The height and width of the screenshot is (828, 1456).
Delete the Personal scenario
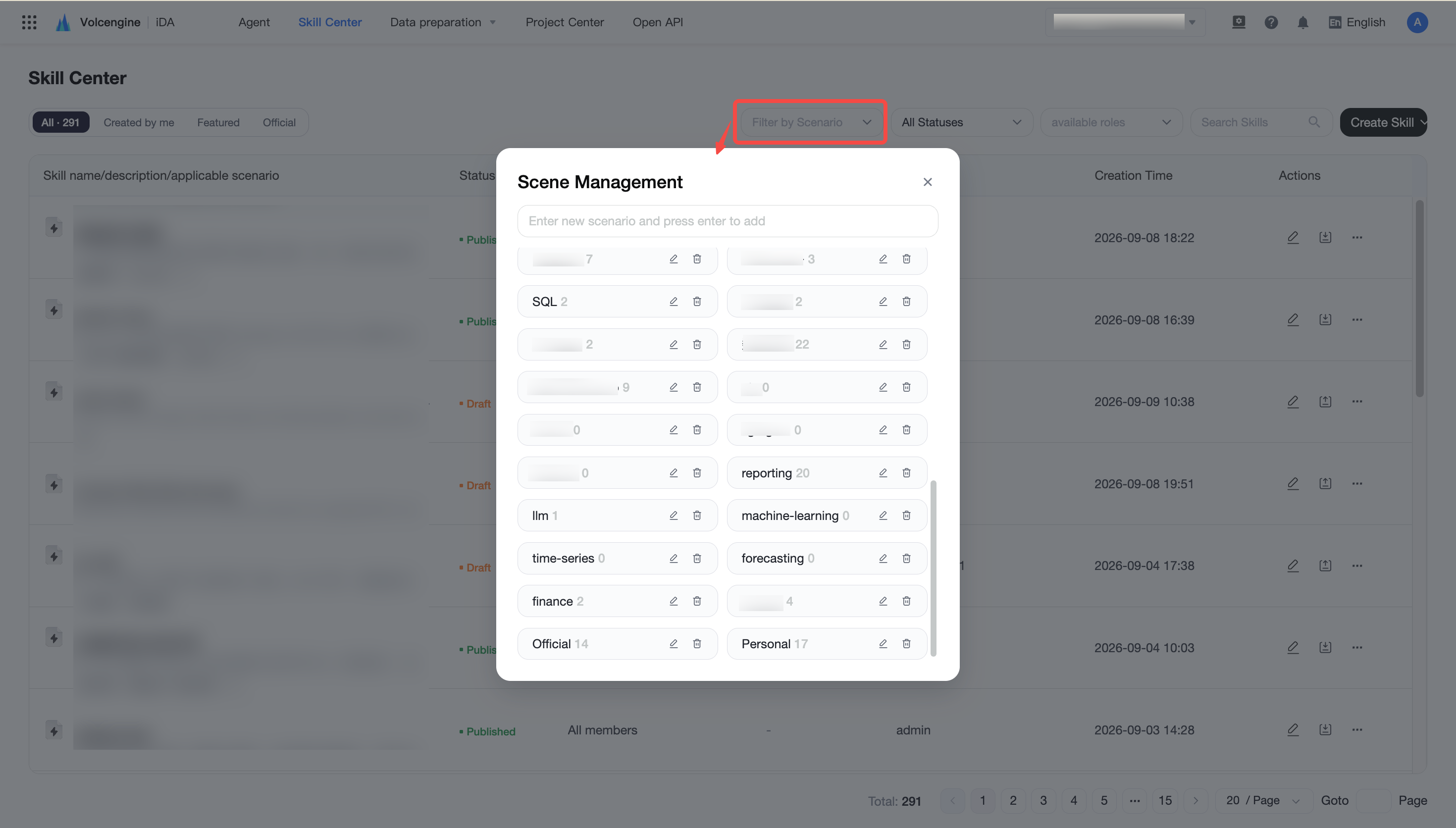click(x=906, y=644)
